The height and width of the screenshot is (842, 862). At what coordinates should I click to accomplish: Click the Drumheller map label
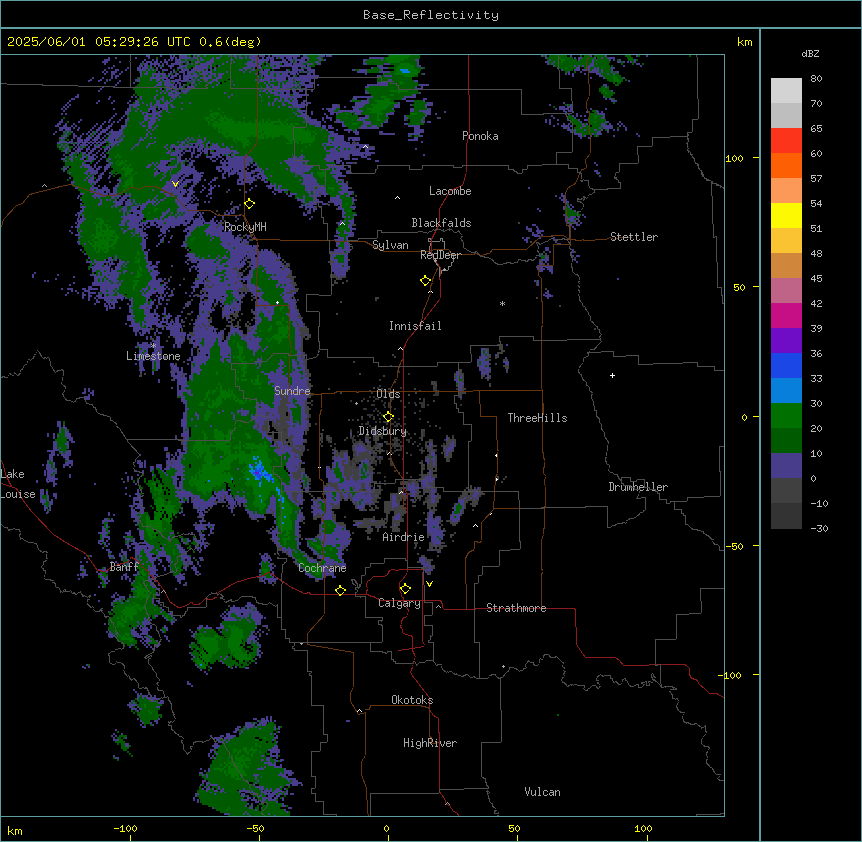click(638, 487)
